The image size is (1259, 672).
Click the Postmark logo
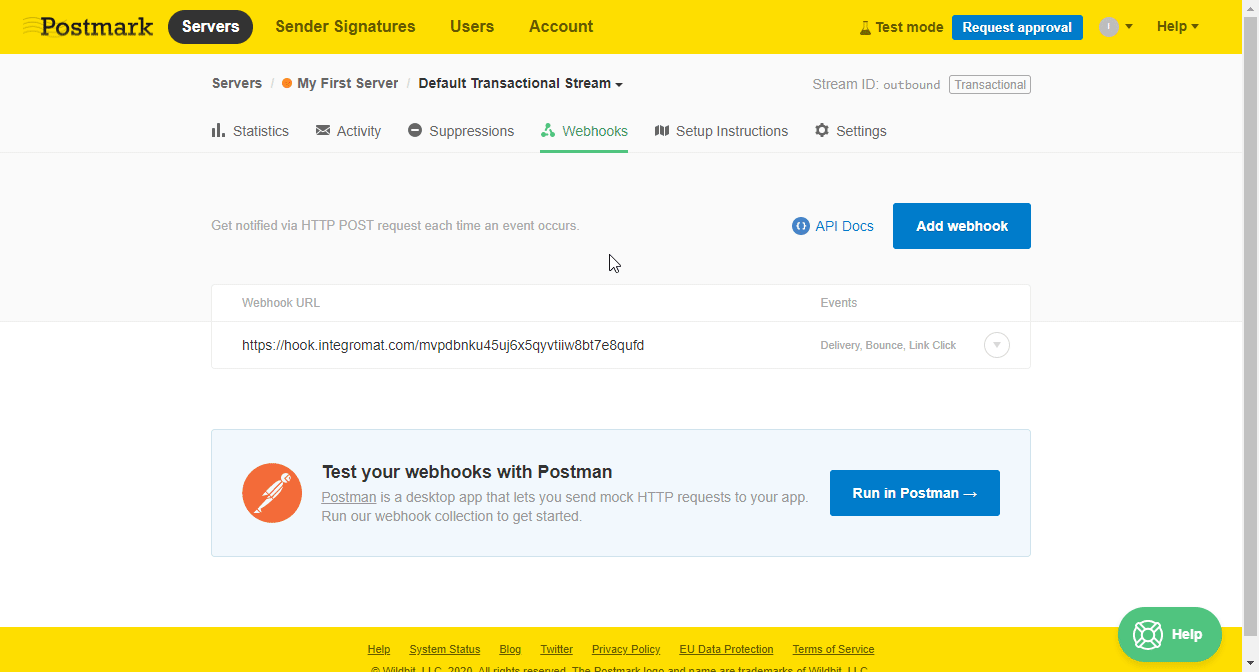(88, 26)
